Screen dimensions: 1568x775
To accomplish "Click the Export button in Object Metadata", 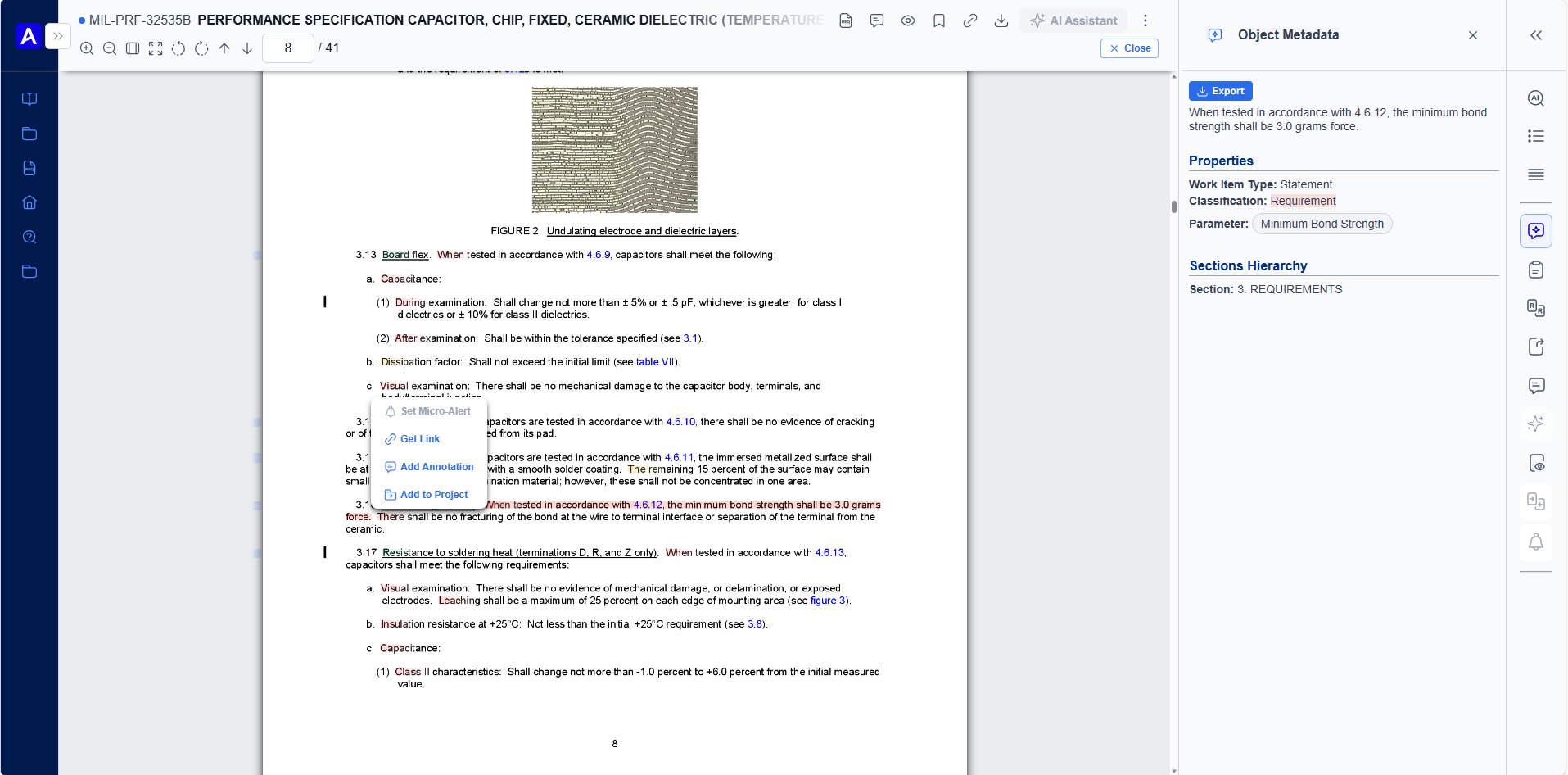I will 1221,91.
